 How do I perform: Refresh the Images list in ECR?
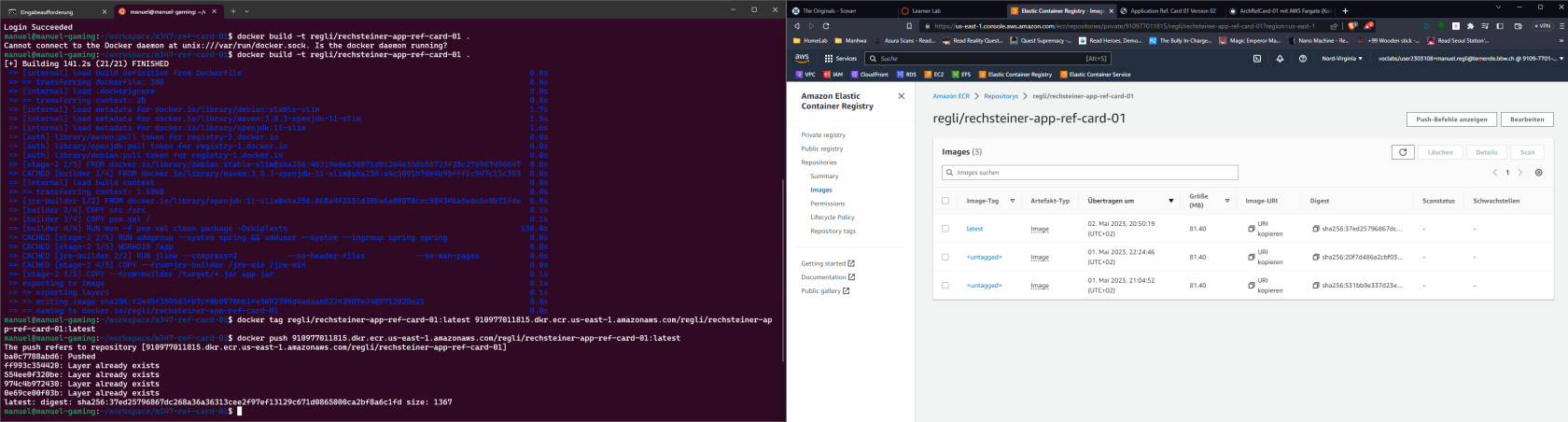click(x=1402, y=152)
